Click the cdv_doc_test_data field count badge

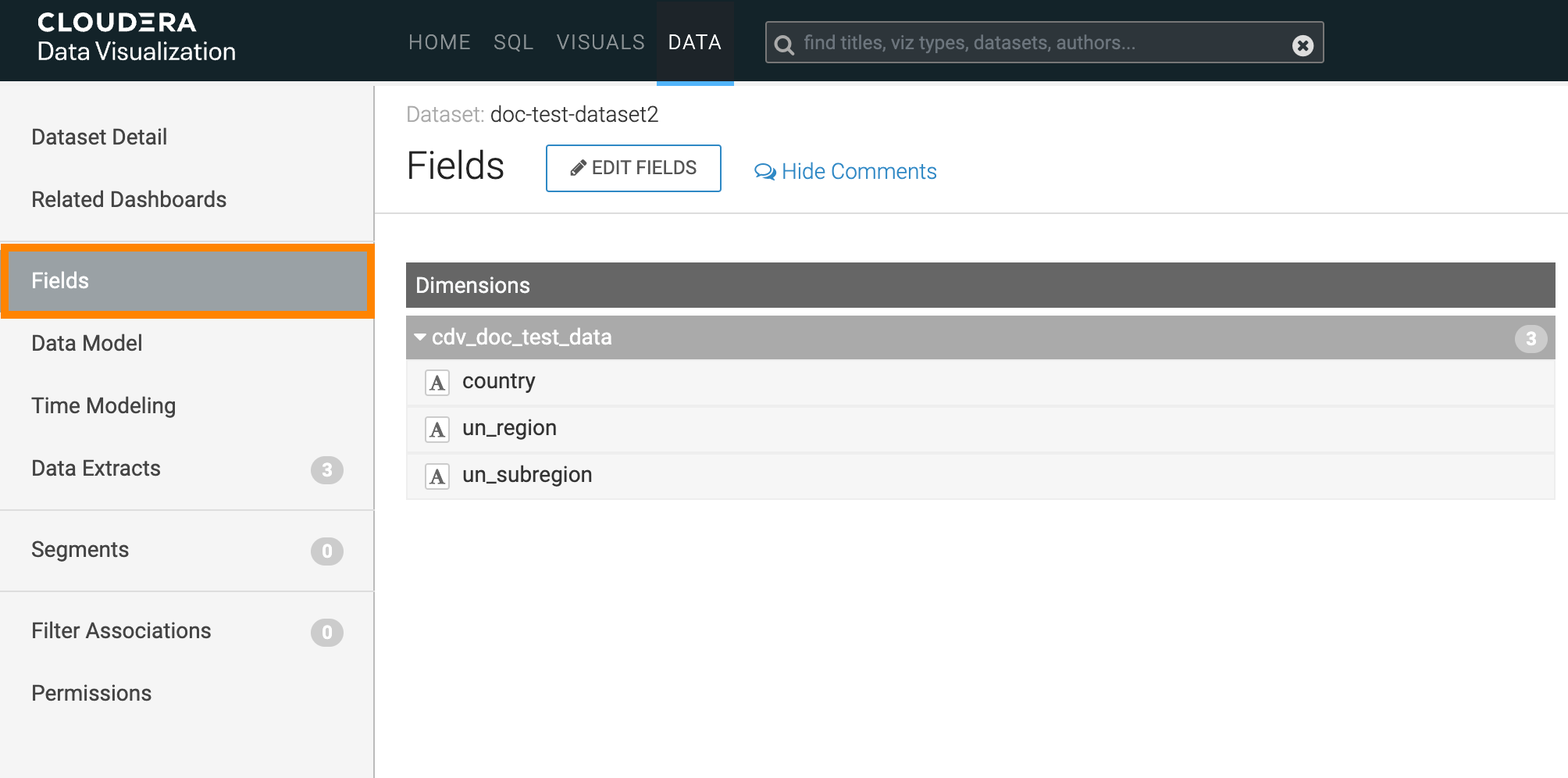pos(1530,338)
